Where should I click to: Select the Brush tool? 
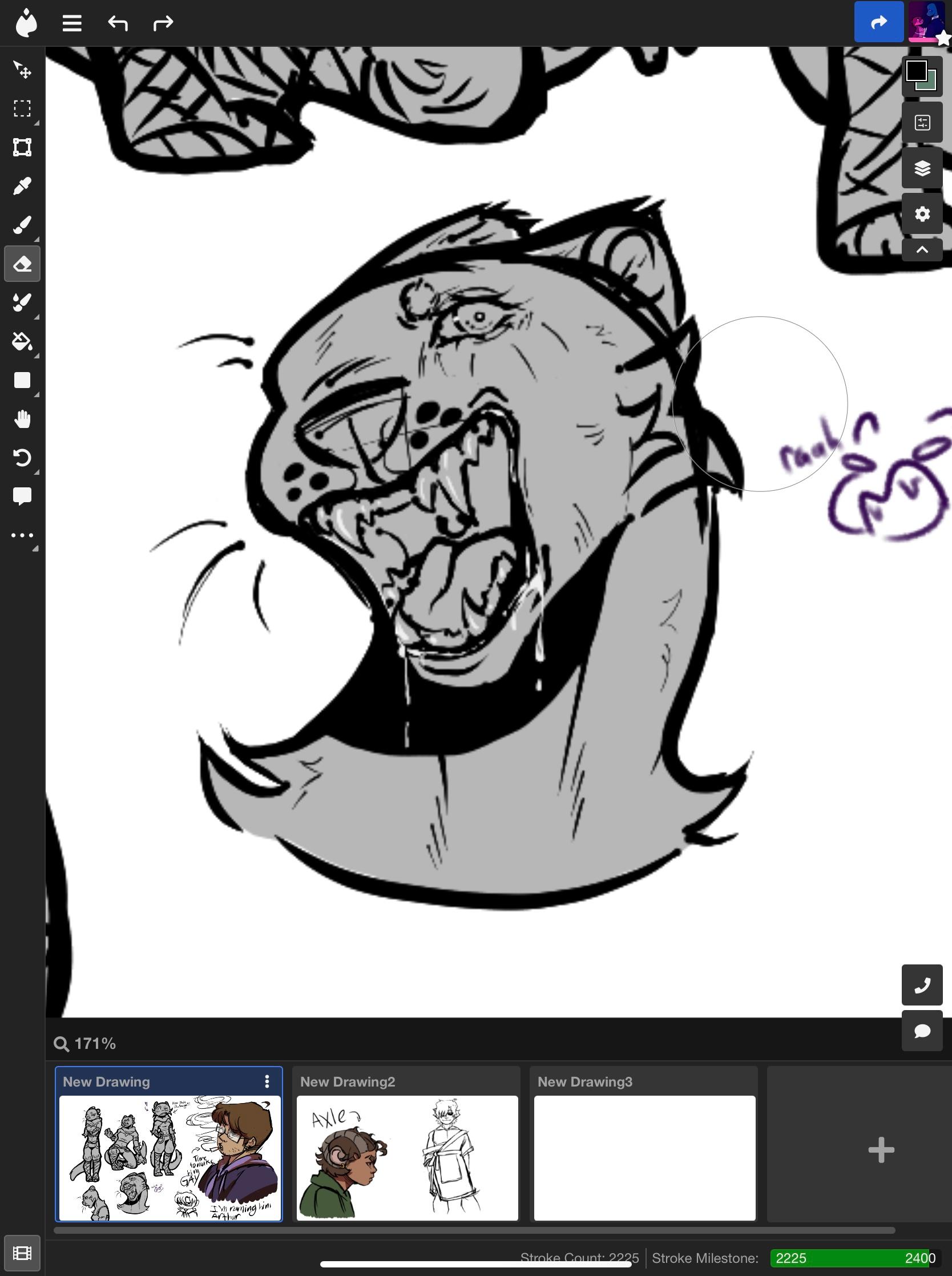click(x=22, y=225)
